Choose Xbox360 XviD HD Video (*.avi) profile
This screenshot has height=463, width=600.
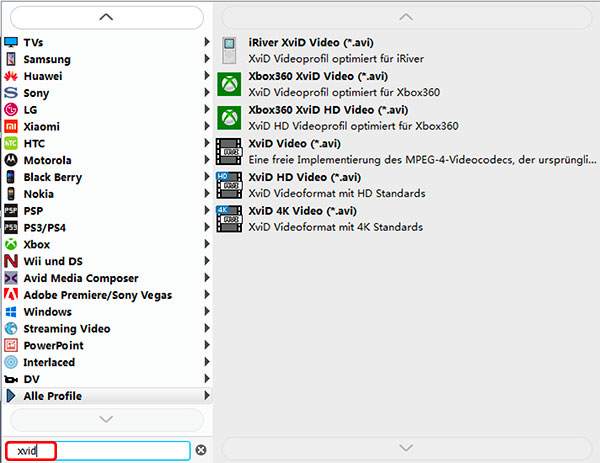coord(406,117)
